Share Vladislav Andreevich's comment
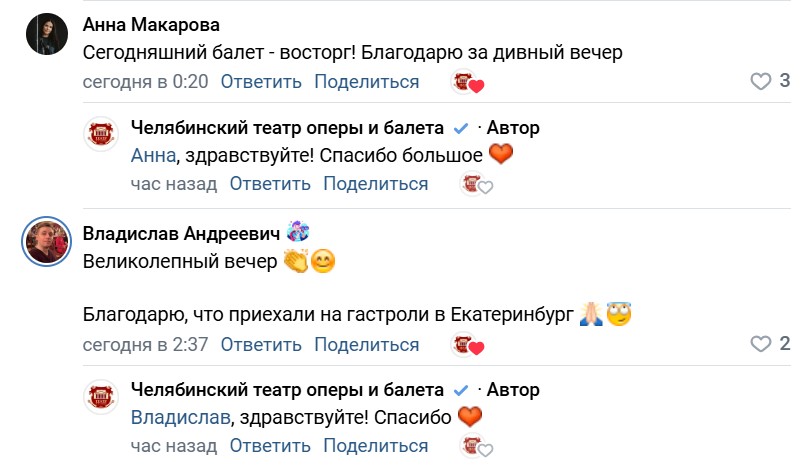Viewport: 804px width, 467px height. pos(366,345)
